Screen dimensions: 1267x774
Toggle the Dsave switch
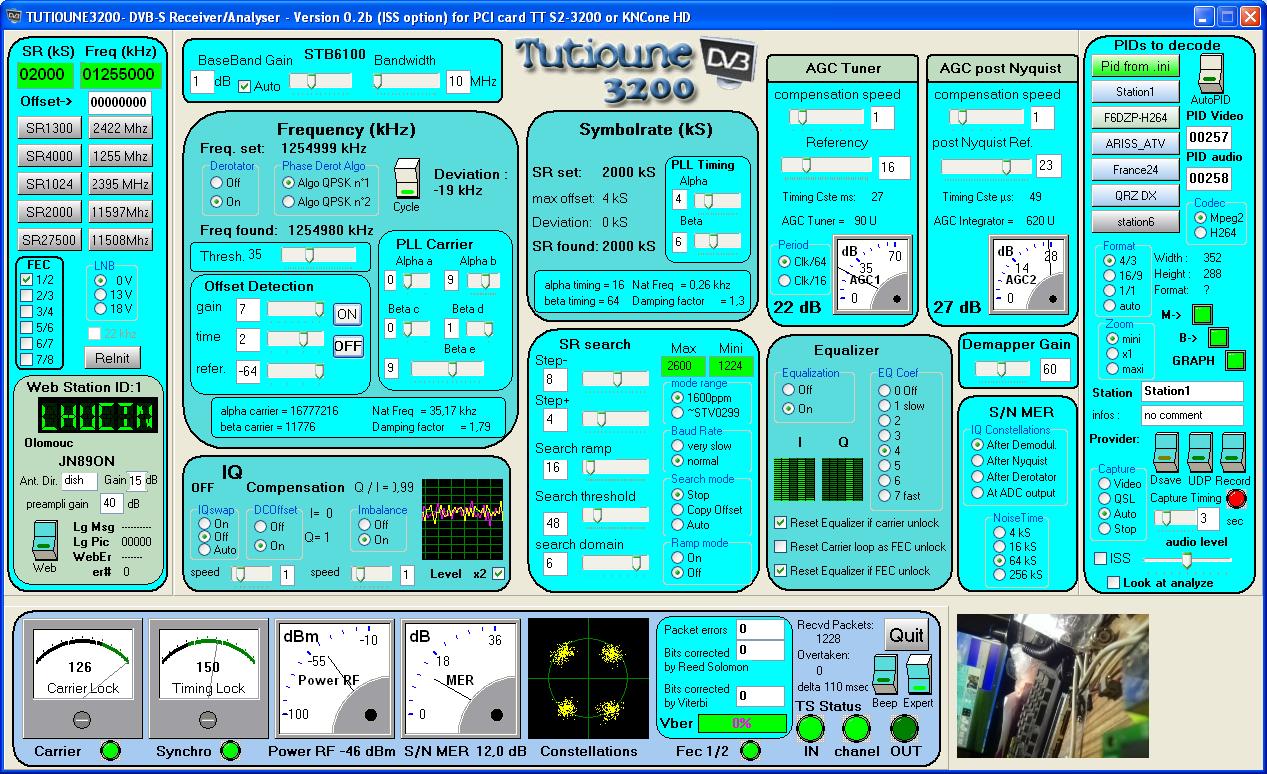coord(1166,453)
